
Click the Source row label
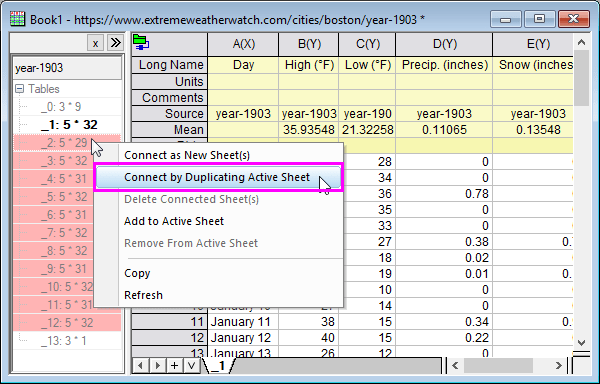click(170, 114)
